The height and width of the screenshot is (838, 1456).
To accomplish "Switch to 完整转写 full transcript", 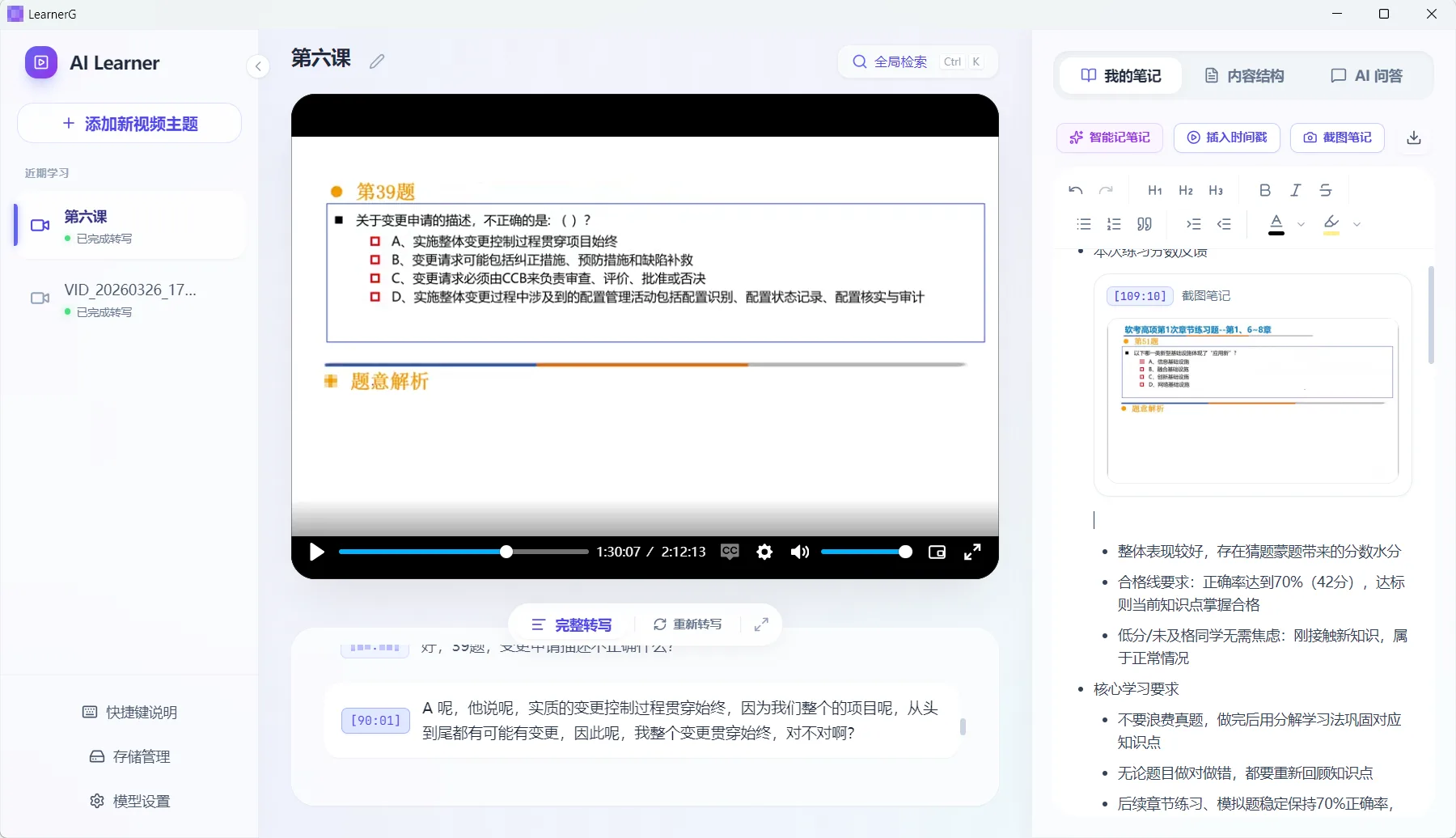I will pyautogui.click(x=571, y=625).
